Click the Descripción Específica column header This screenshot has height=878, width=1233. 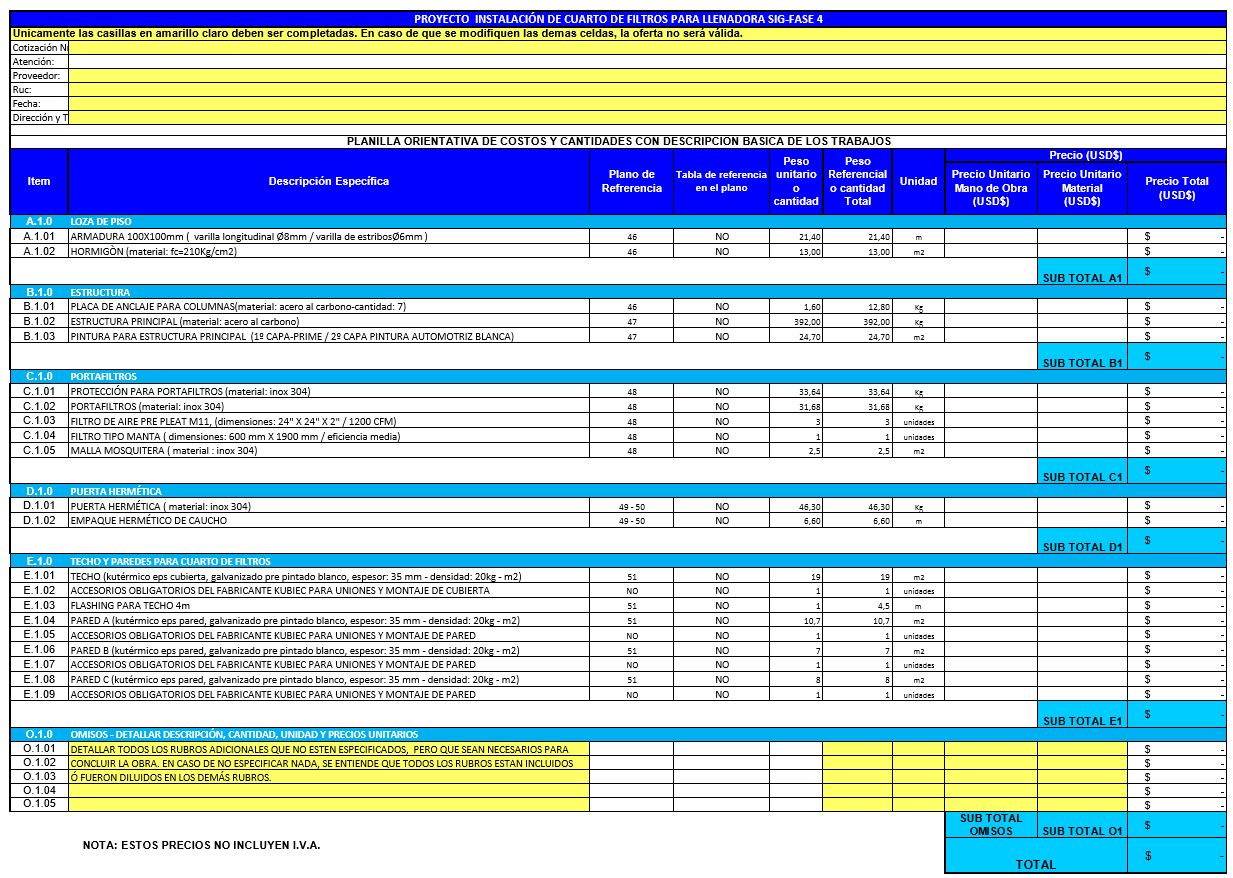329,181
